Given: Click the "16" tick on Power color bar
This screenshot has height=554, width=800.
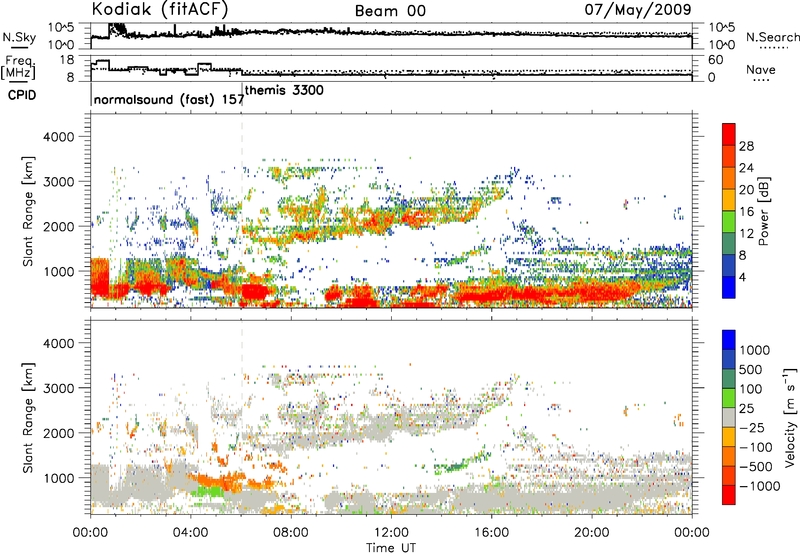Looking at the screenshot, I should (746, 212).
